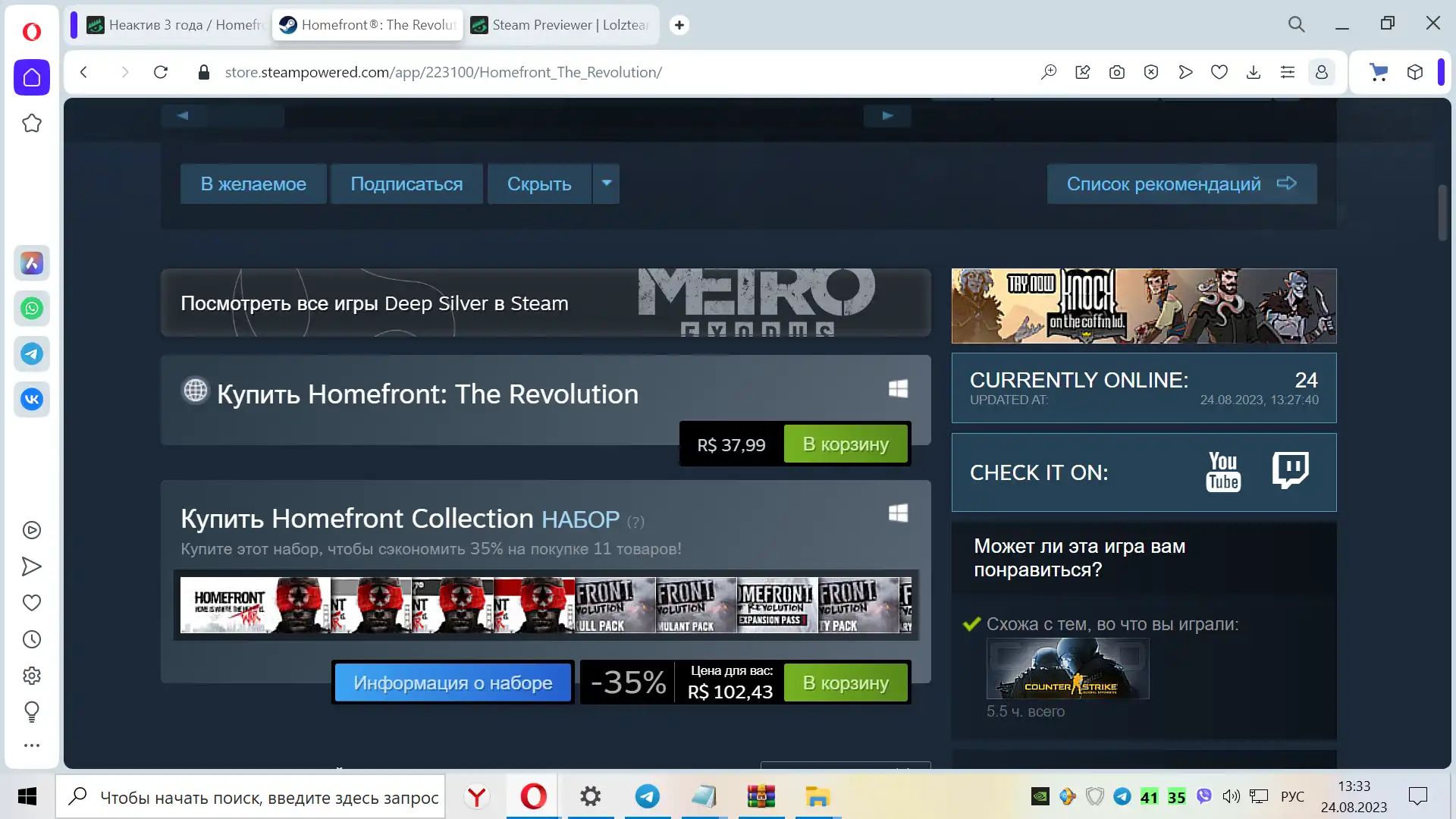Switch to Неактив 3 года tab

(174, 25)
